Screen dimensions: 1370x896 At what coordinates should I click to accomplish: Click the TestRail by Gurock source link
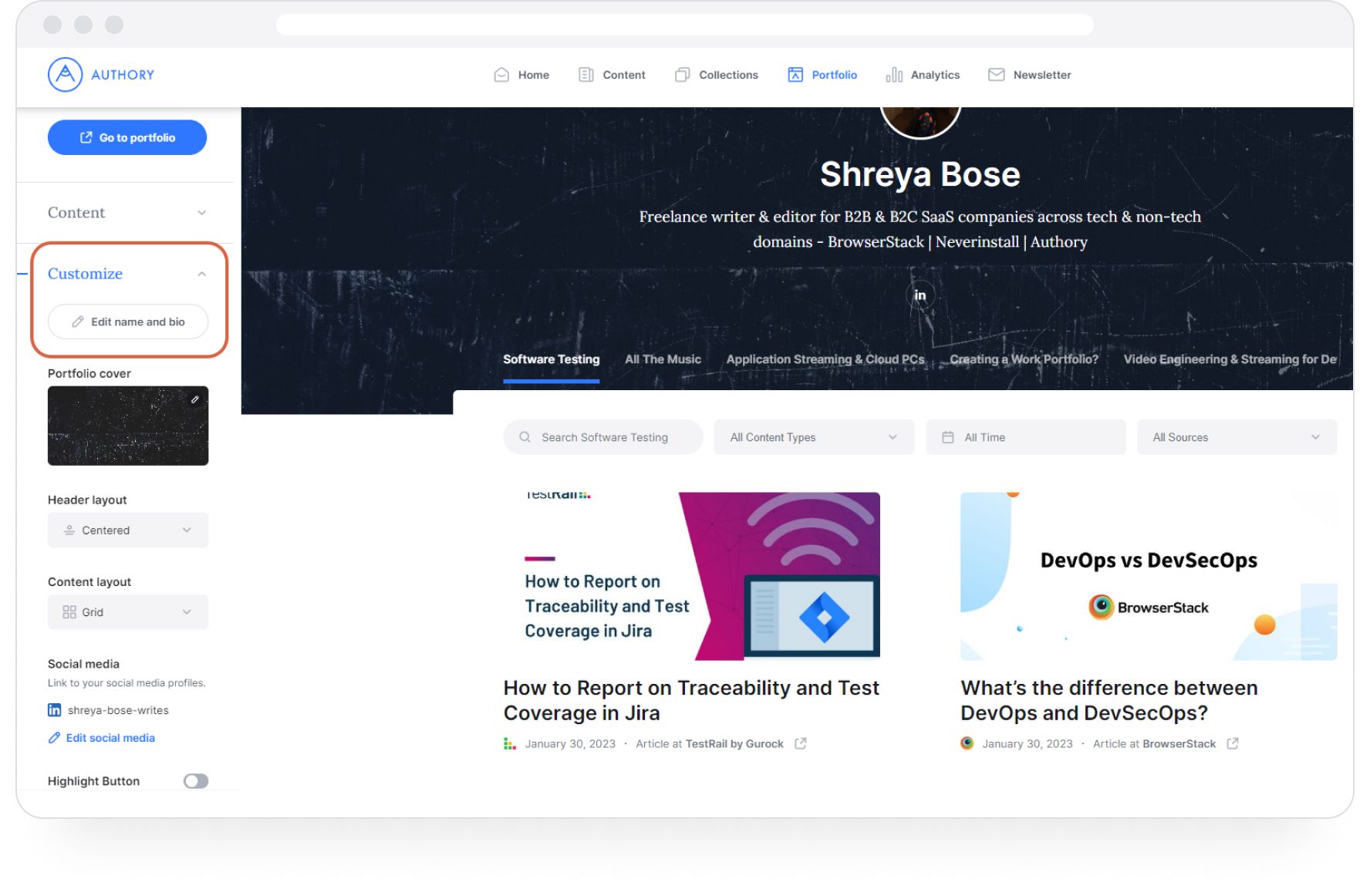pyautogui.click(x=734, y=744)
